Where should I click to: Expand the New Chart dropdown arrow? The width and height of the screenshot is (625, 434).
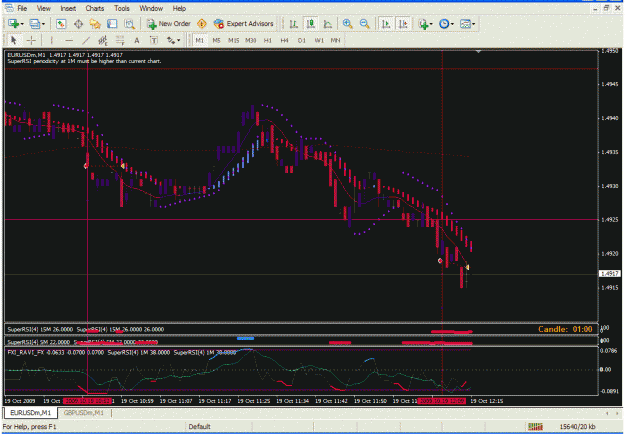click(x=22, y=24)
